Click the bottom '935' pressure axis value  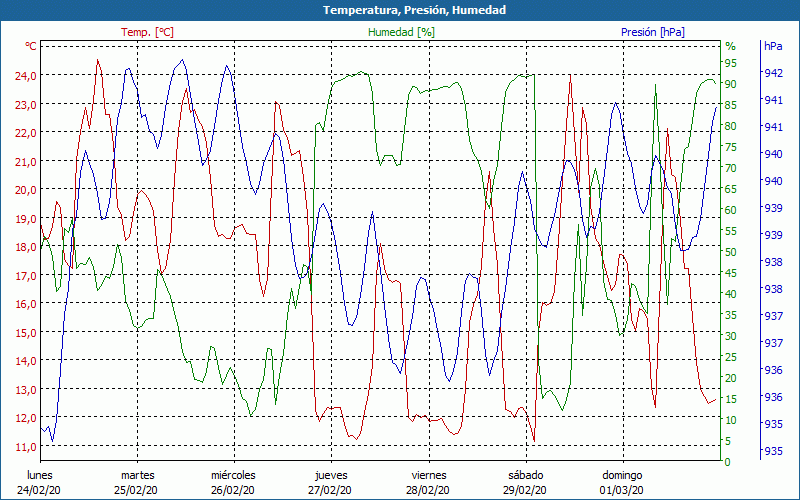pyautogui.click(x=773, y=451)
